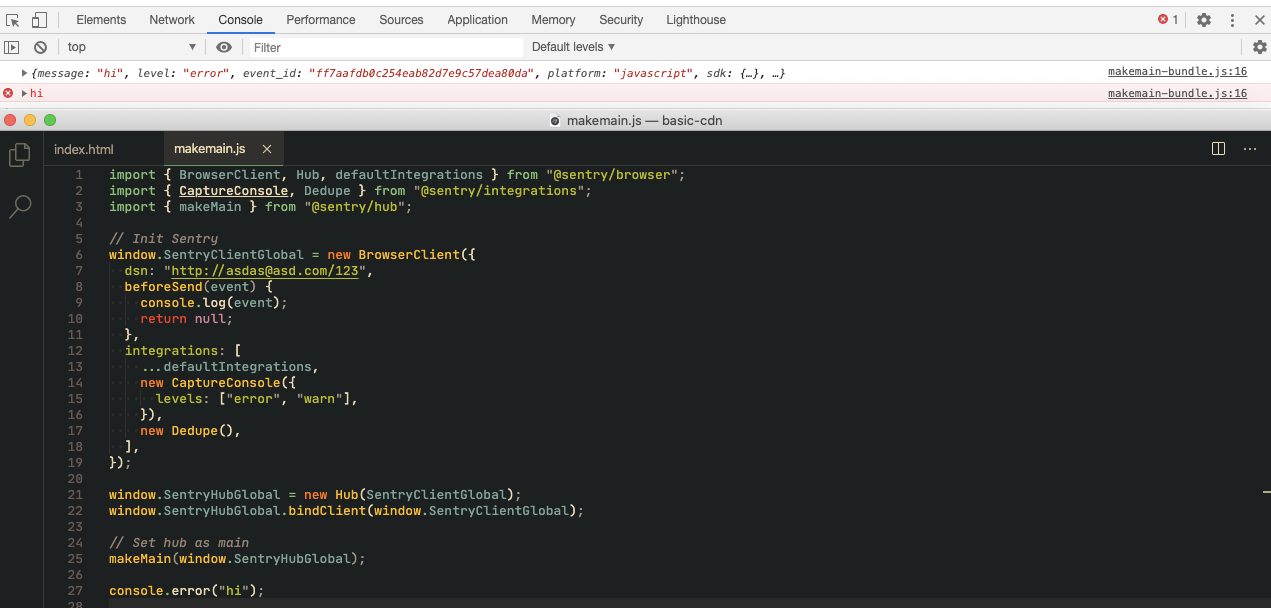The height and width of the screenshot is (608, 1271).
Task: Open the file explorer in the editor sidebar
Action: coord(20,155)
